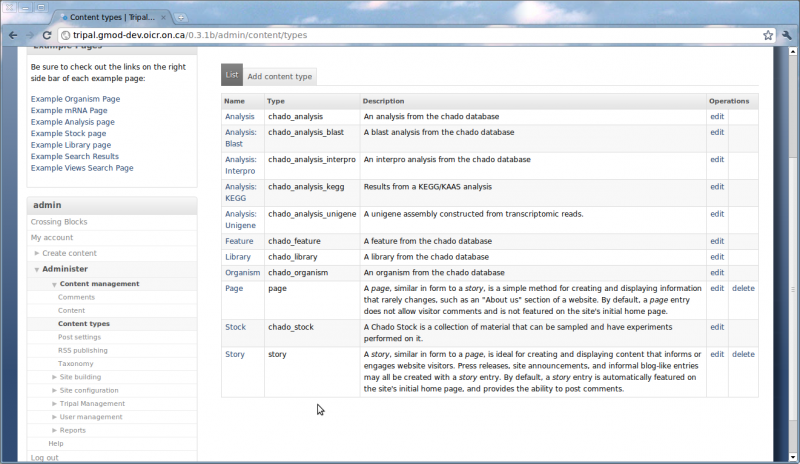Open Example mRNA Page link
This screenshot has height=464, width=800.
click(x=69, y=110)
